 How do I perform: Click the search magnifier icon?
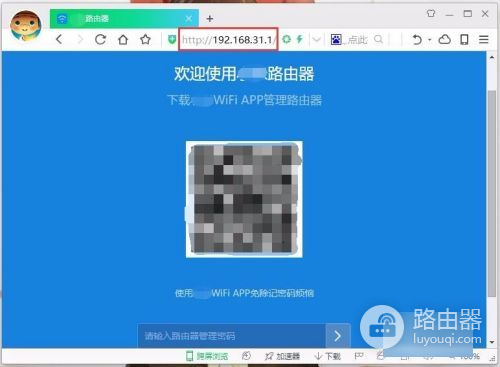tap(378, 39)
